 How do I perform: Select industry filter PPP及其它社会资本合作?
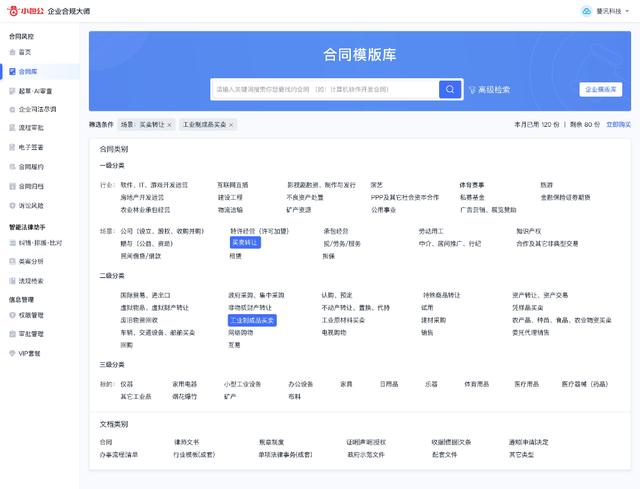(405, 197)
